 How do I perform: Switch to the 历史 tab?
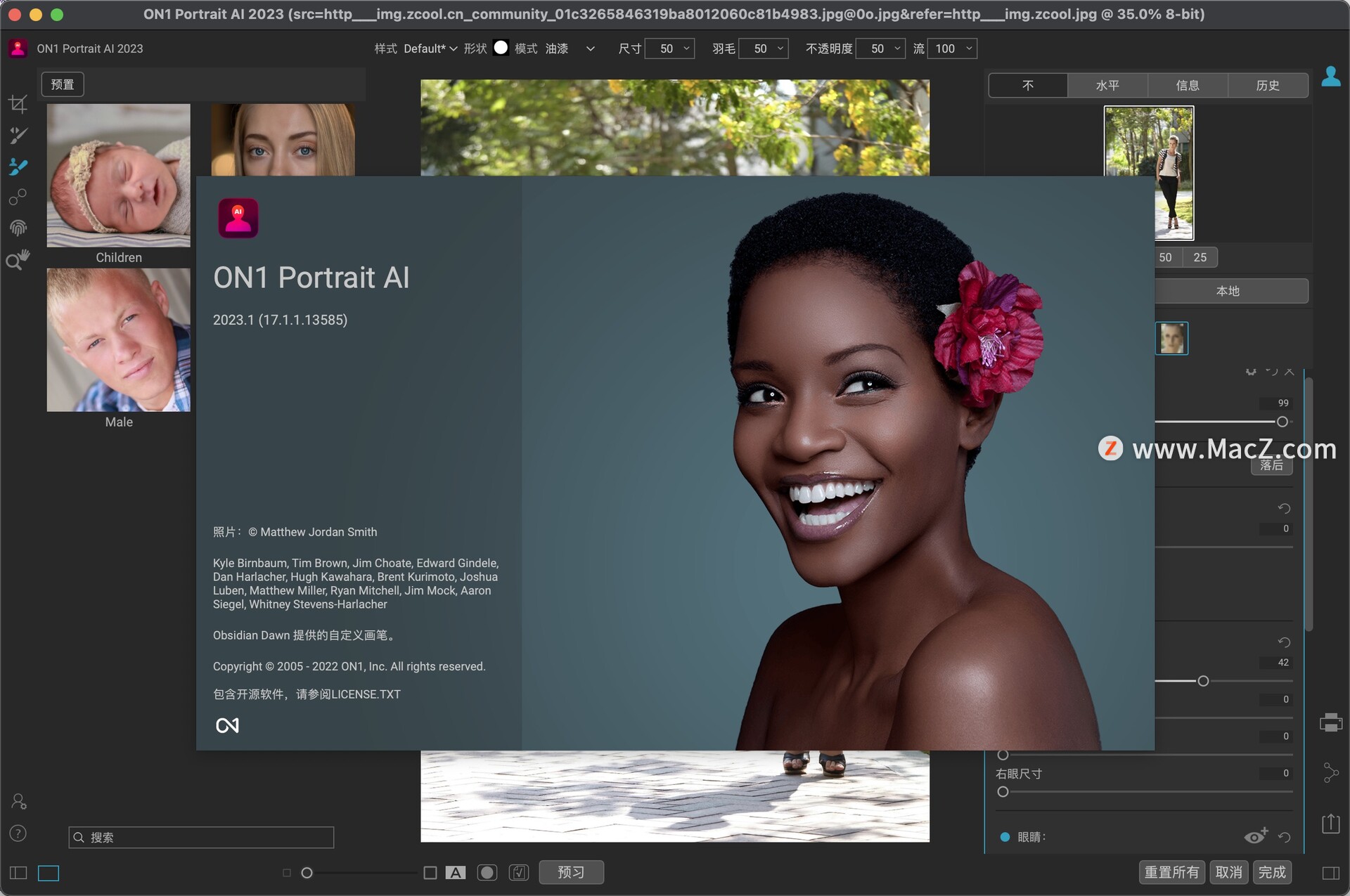(1268, 85)
